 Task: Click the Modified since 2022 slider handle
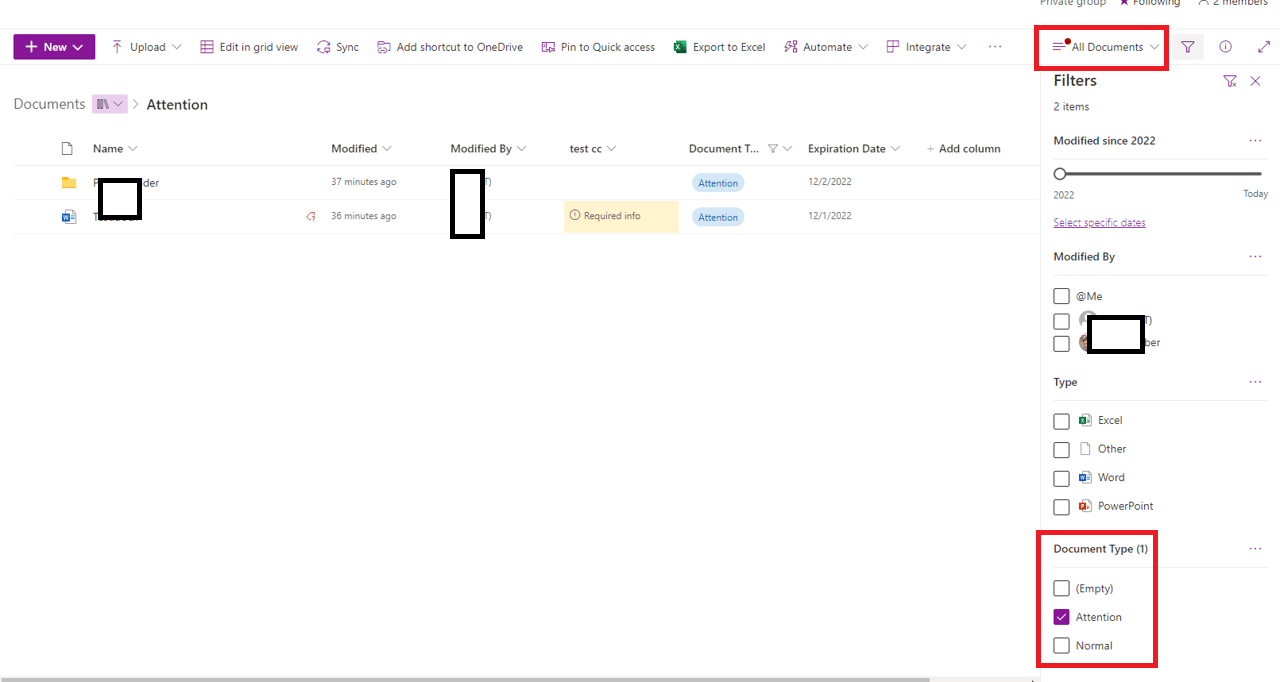(1060, 174)
